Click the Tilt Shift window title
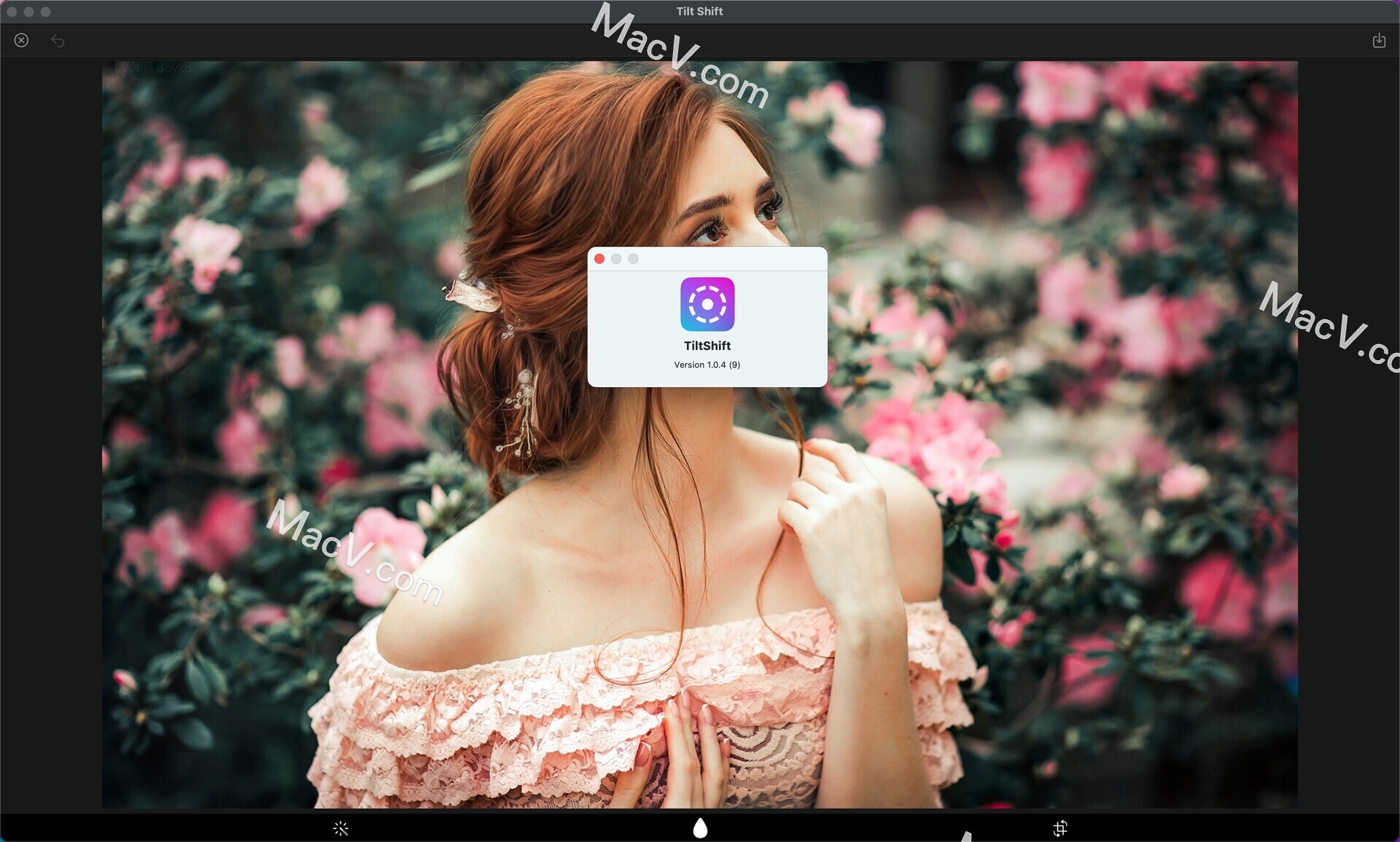The width and height of the screenshot is (1400, 842). [699, 11]
